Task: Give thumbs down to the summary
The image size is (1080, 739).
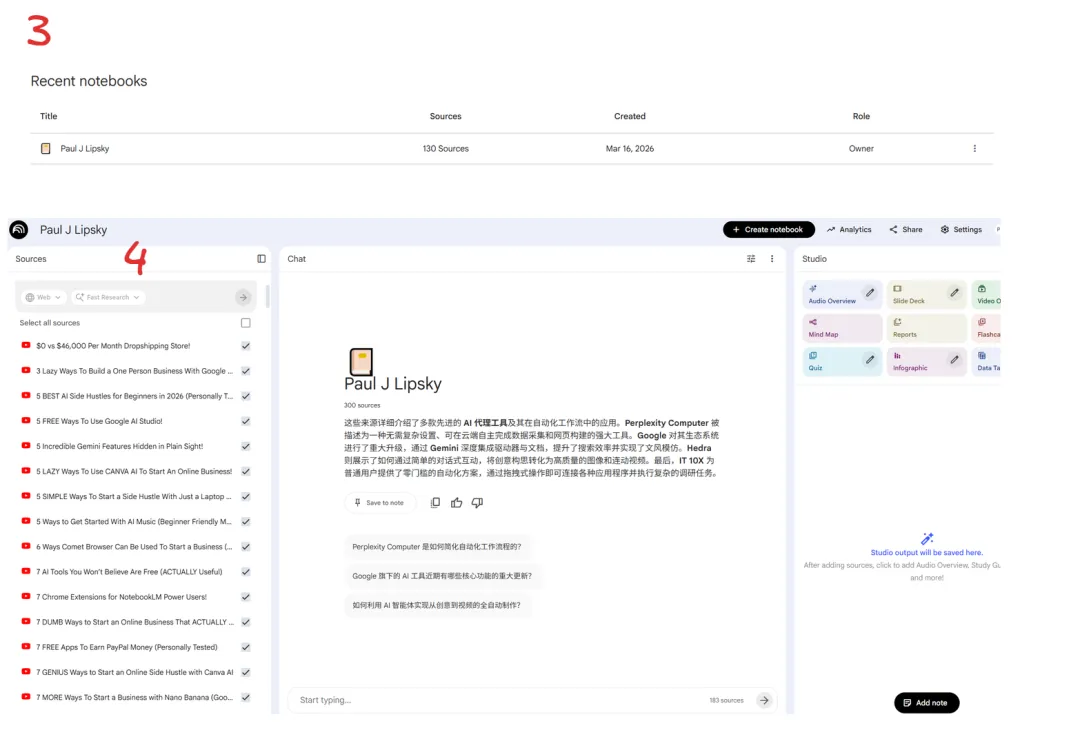Action: pyautogui.click(x=477, y=503)
